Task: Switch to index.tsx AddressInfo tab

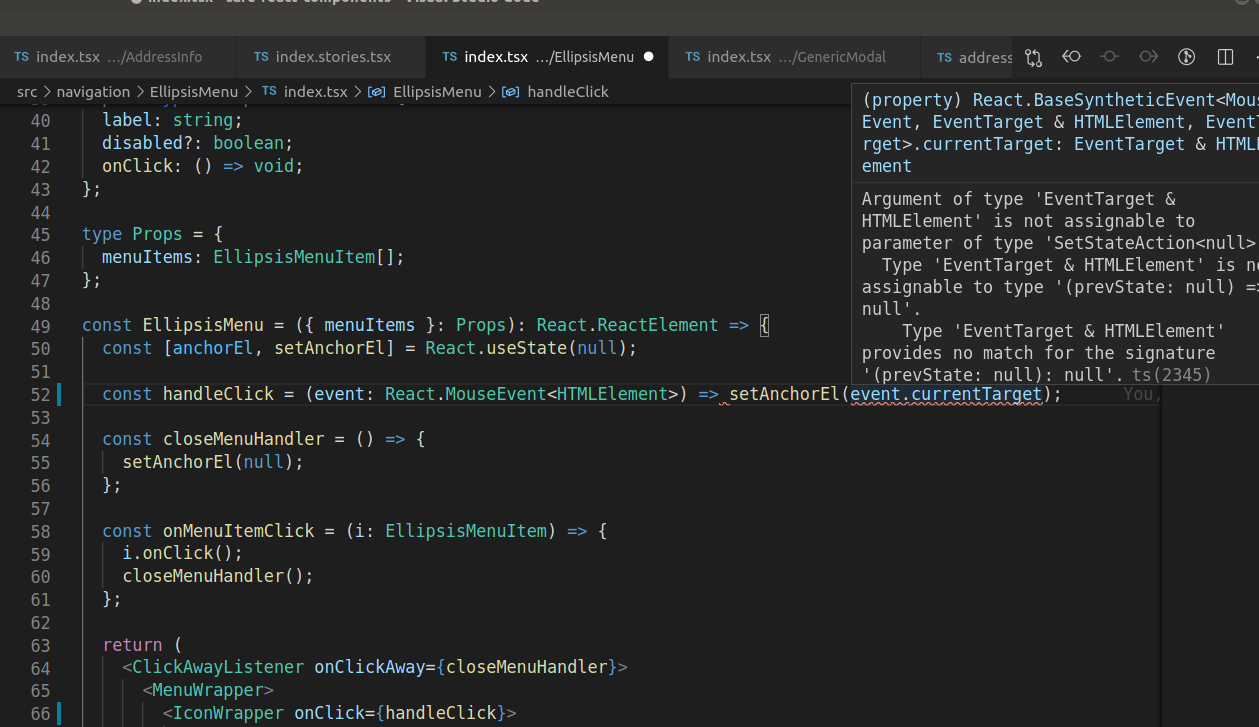Action: pyautogui.click(x=118, y=57)
